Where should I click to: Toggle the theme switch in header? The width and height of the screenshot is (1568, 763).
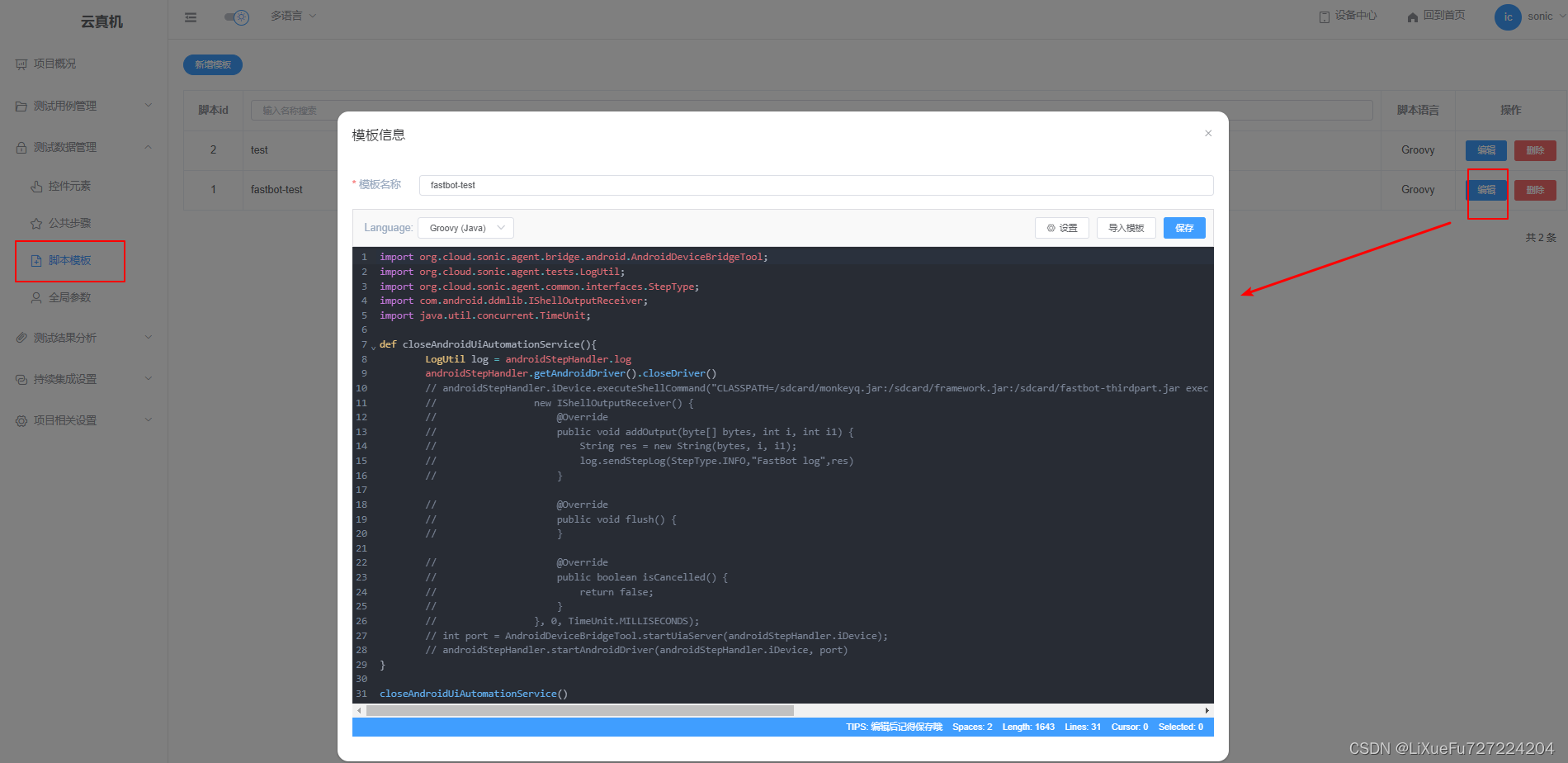tap(237, 17)
